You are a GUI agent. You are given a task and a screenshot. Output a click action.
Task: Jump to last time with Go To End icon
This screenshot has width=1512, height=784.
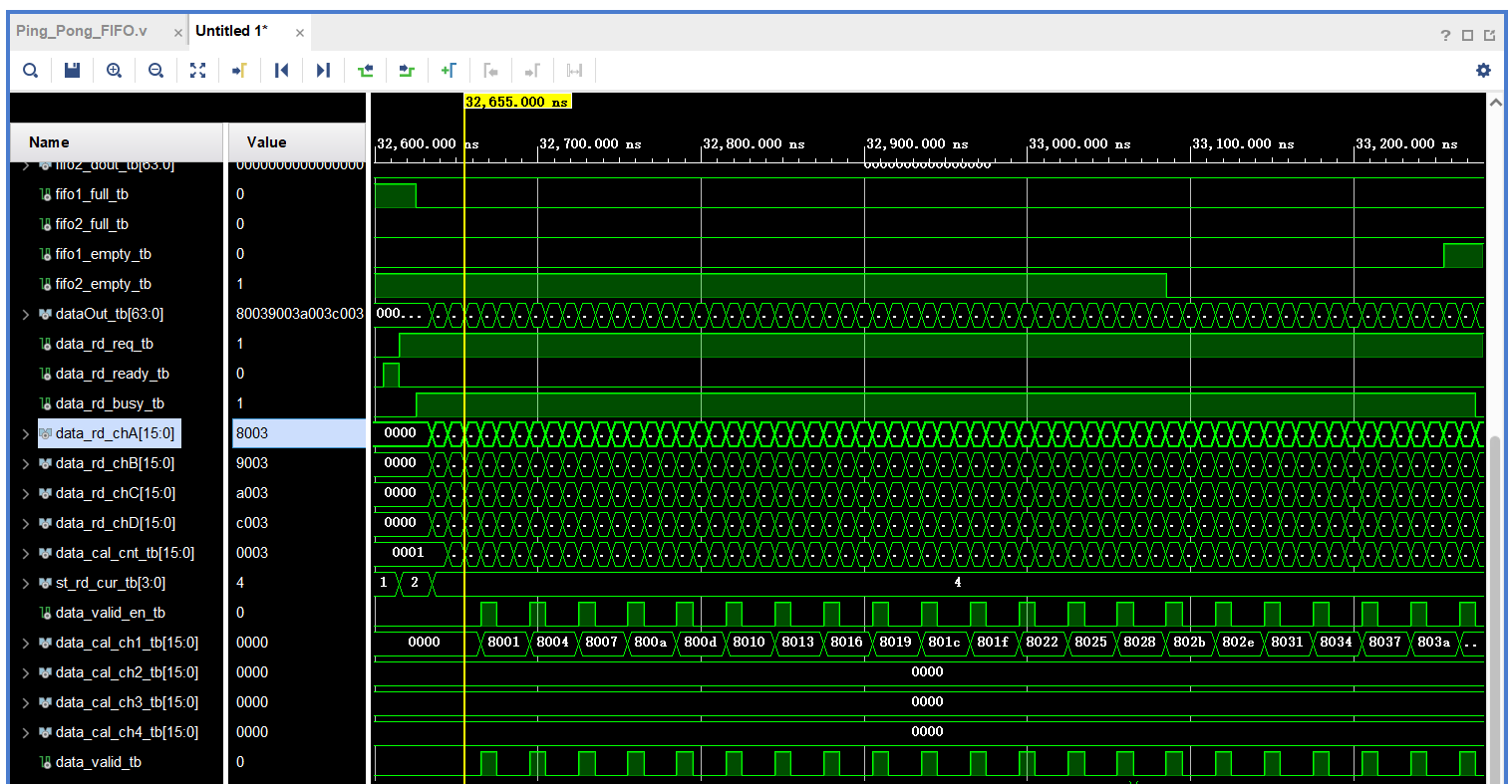(x=323, y=70)
